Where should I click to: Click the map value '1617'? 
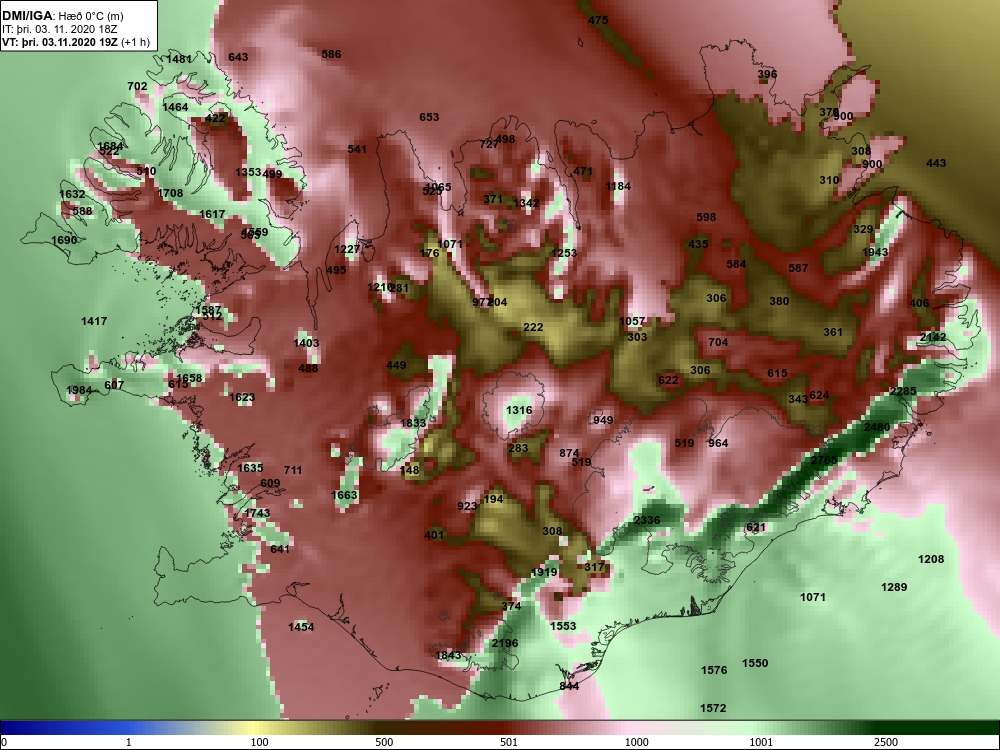(x=212, y=214)
